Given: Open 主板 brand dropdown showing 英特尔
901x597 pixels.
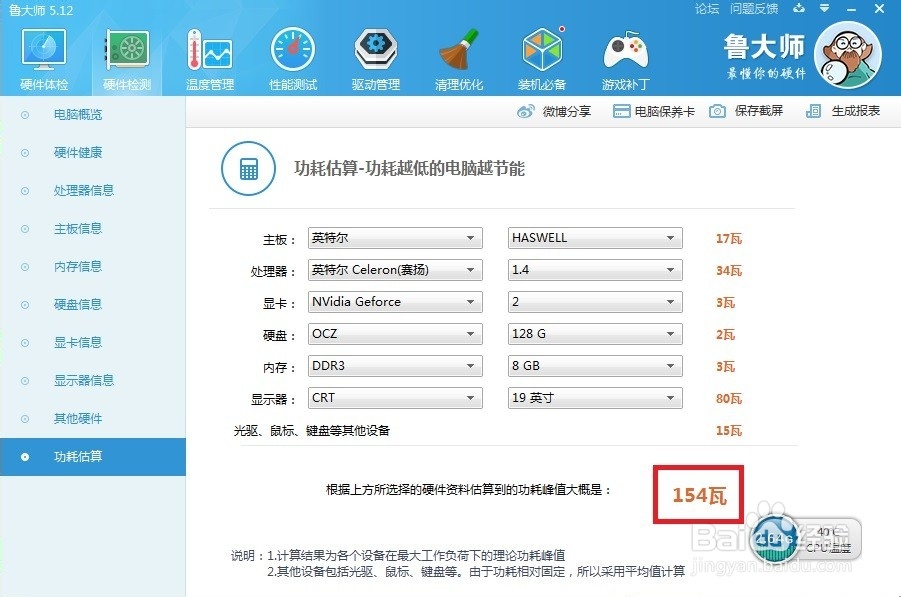Looking at the screenshot, I should click(395, 238).
